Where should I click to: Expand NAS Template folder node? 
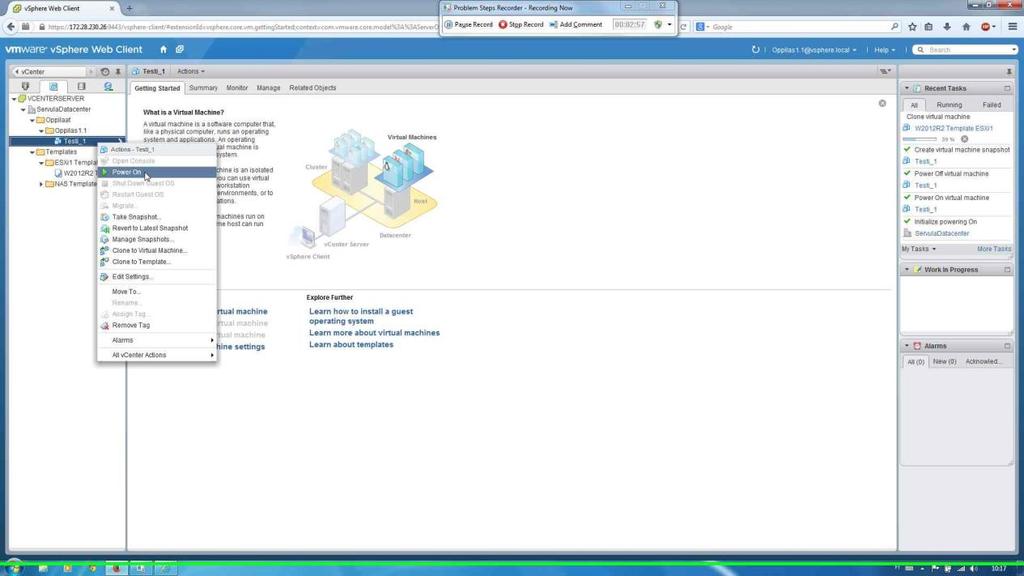coord(41,184)
